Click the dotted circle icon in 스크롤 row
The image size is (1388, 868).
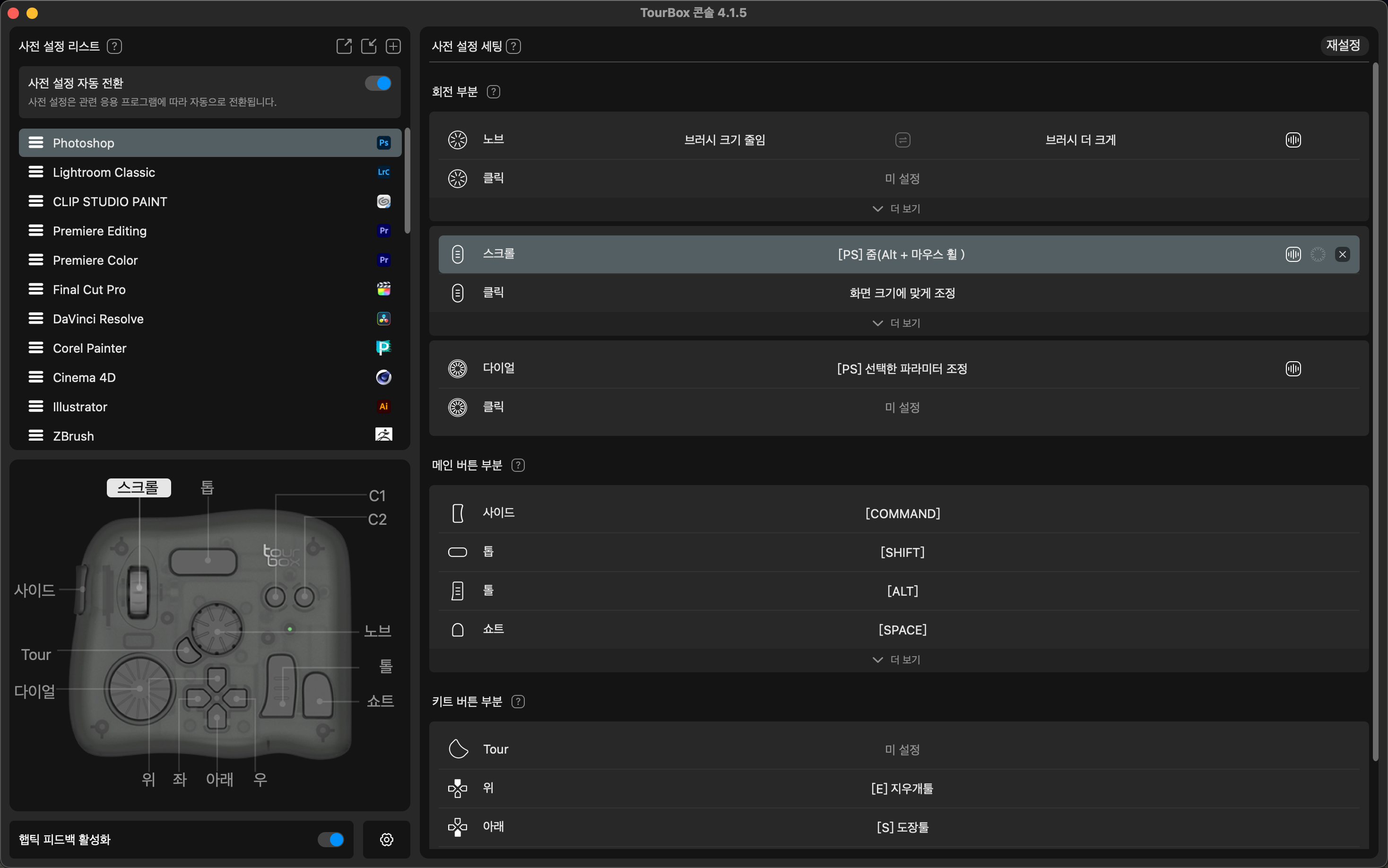[1318, 254]
